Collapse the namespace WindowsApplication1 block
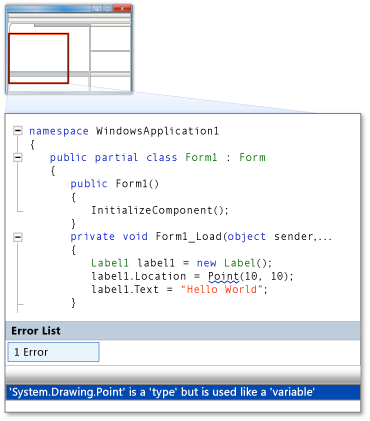Viewport: 370px width, 421px height. click(x=18, y=131)
